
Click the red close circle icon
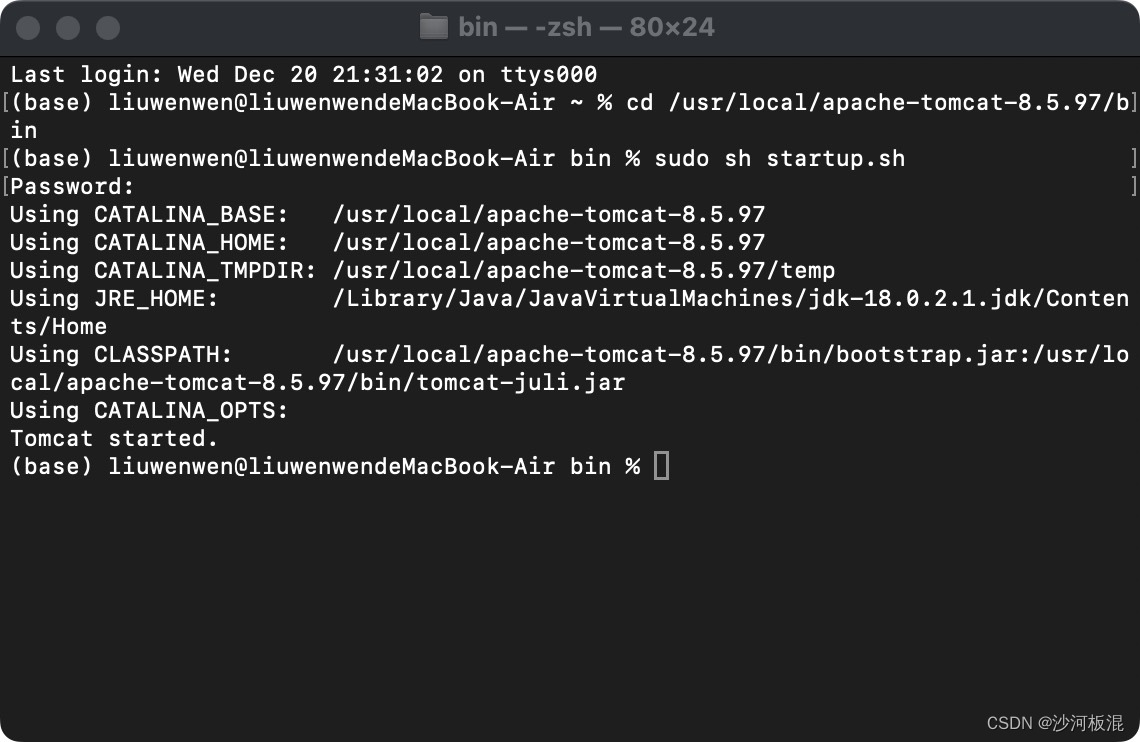click(27, 27)
